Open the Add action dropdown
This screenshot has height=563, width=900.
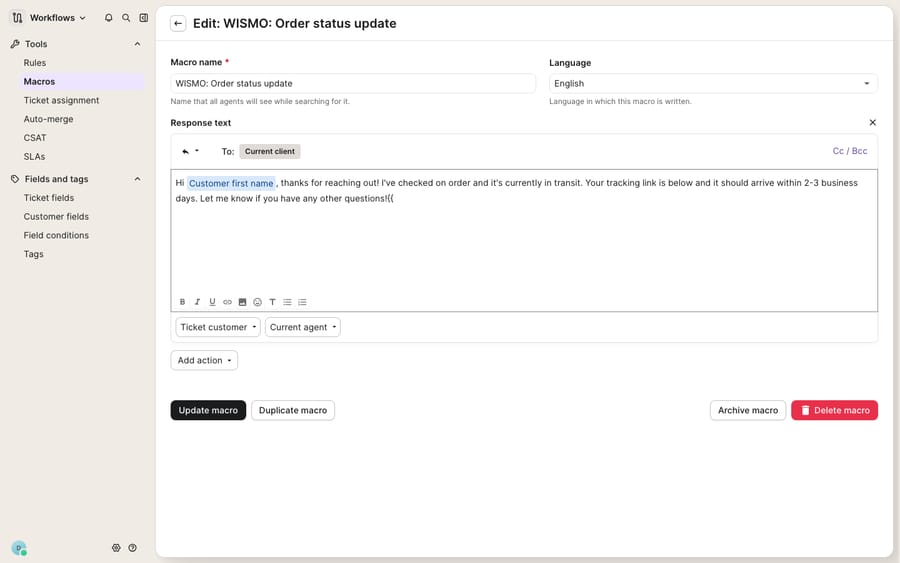(x=204, y=360)
